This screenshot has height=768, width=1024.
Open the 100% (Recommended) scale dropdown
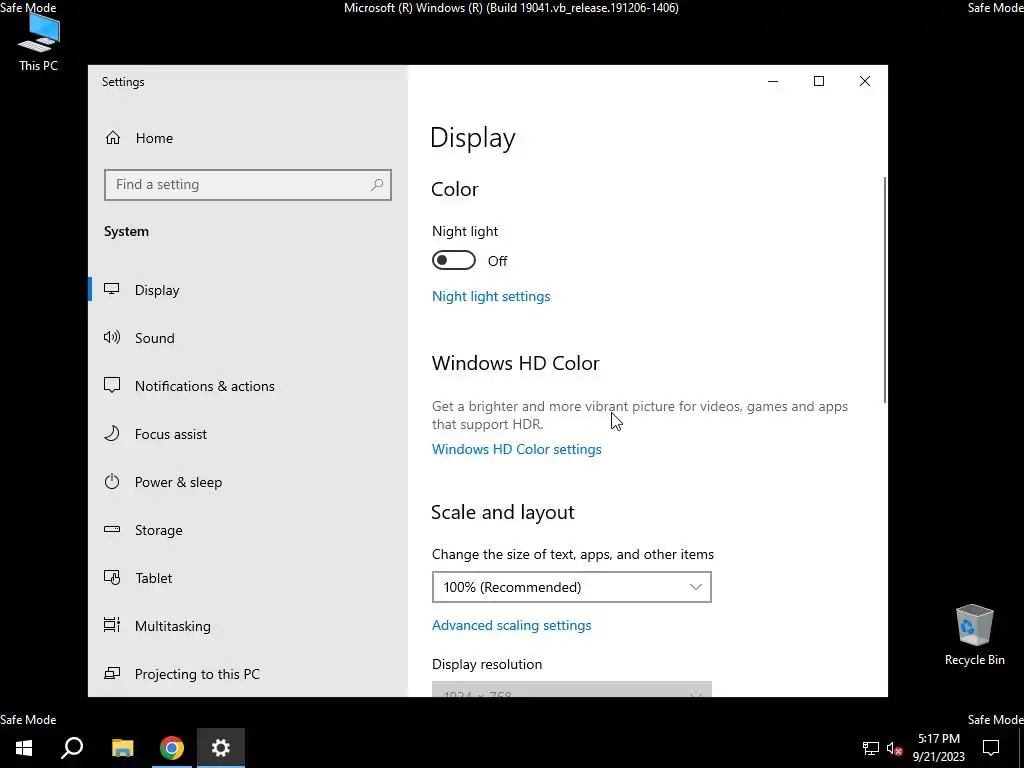coord(571,587)
